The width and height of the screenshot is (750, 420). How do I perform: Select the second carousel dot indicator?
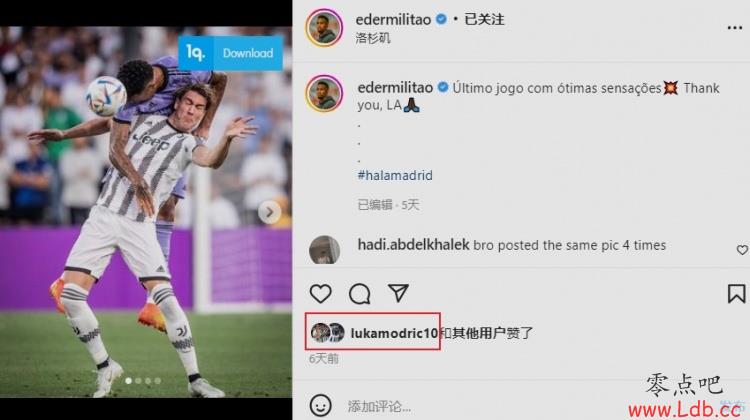138,381
